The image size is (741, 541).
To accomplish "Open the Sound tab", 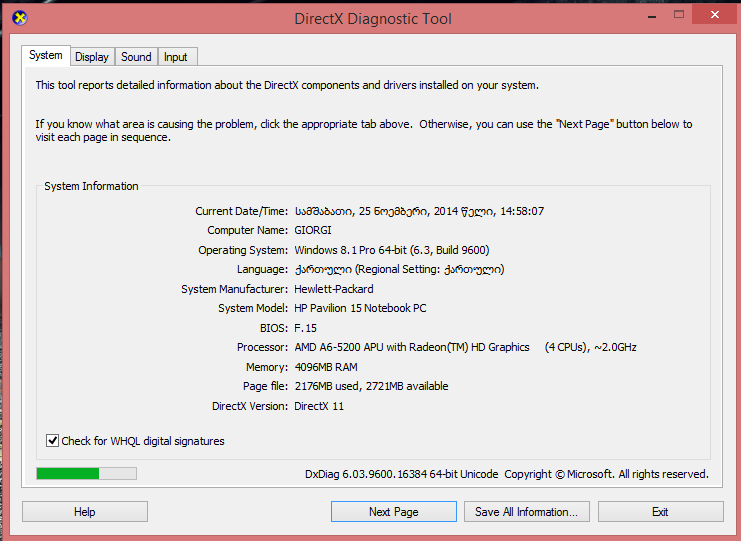I will pos(136,57).
